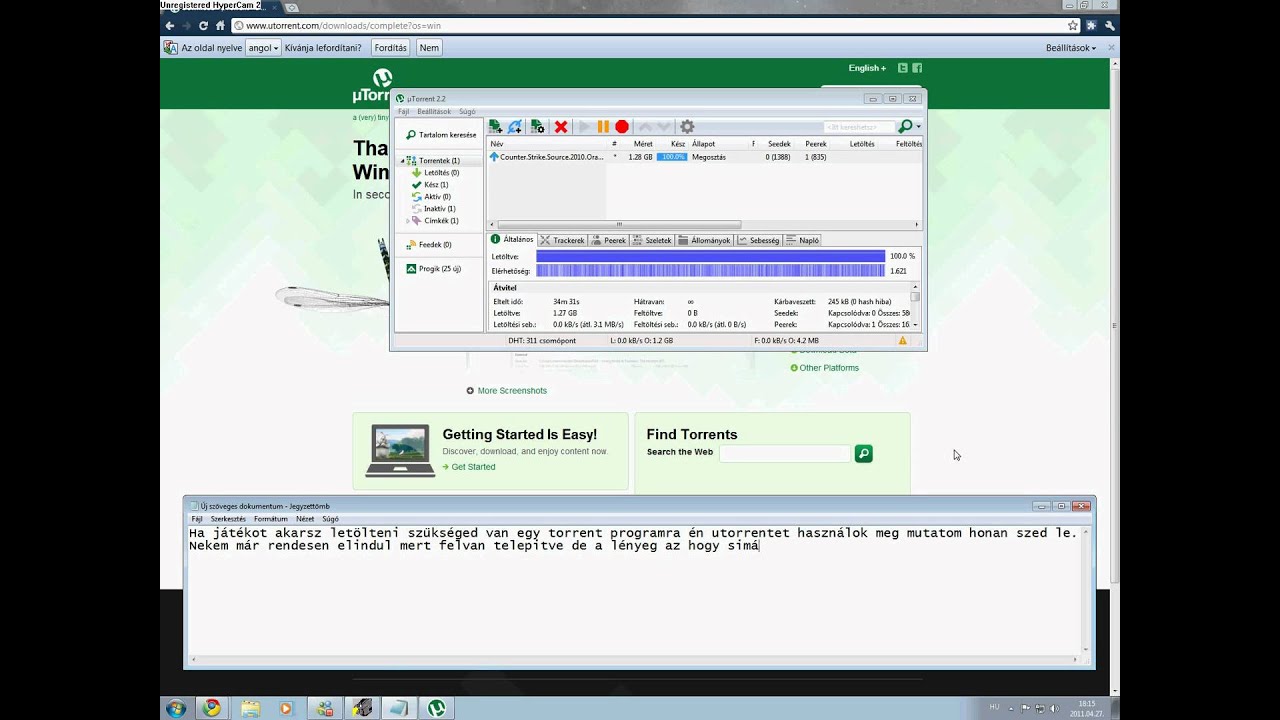Click Add Torrent from URL icon
1280x720 pixels.
515,127
